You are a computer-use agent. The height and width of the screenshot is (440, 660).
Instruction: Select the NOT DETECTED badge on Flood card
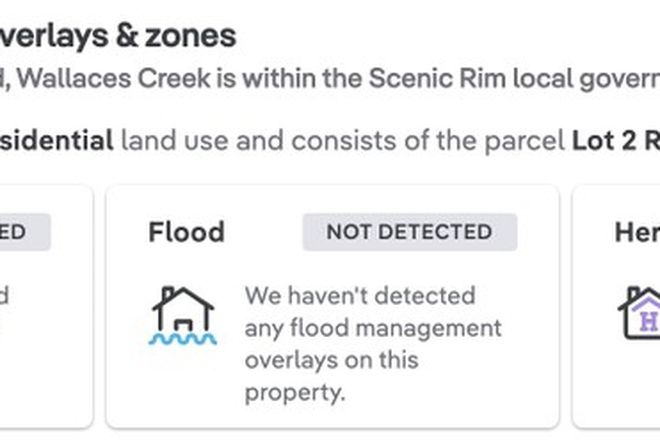tap(410, 232)
